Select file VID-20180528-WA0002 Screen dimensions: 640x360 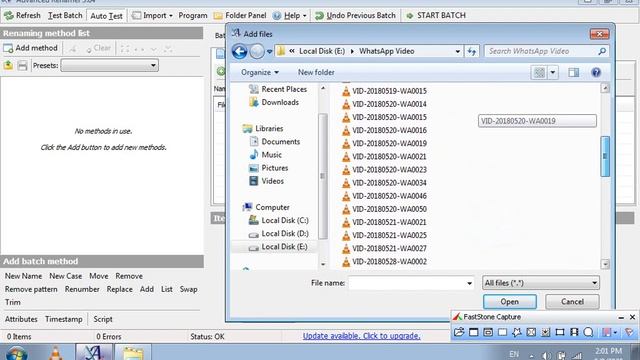[x=384, y=262]
